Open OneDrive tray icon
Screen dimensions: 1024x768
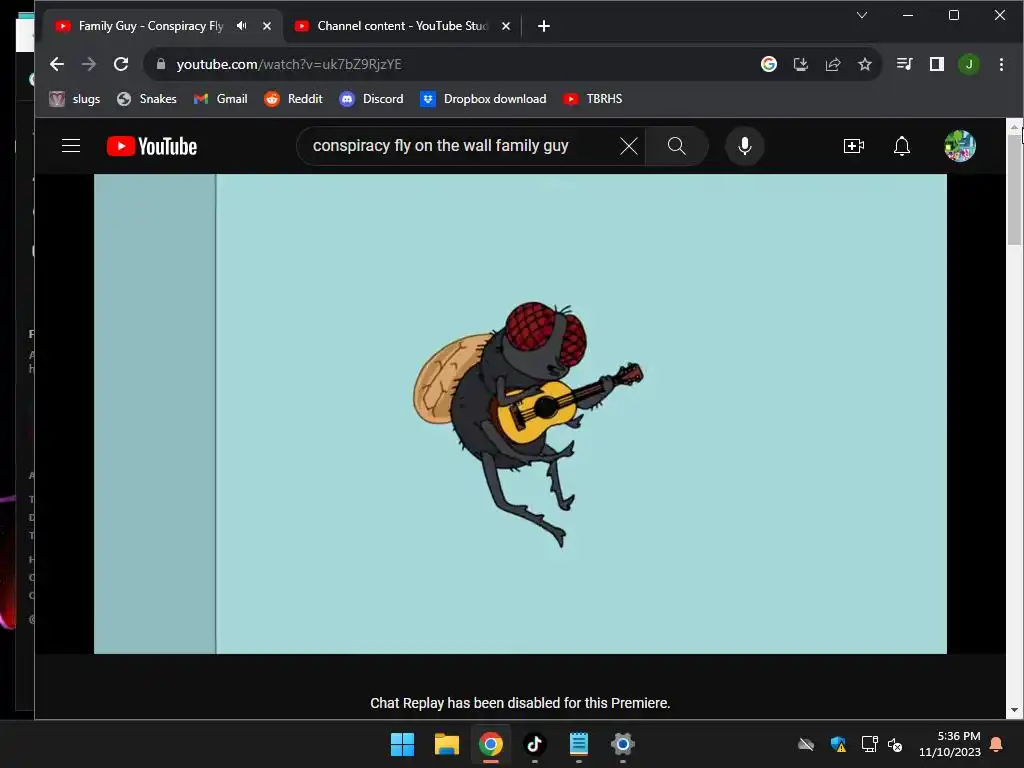(806, 744)
